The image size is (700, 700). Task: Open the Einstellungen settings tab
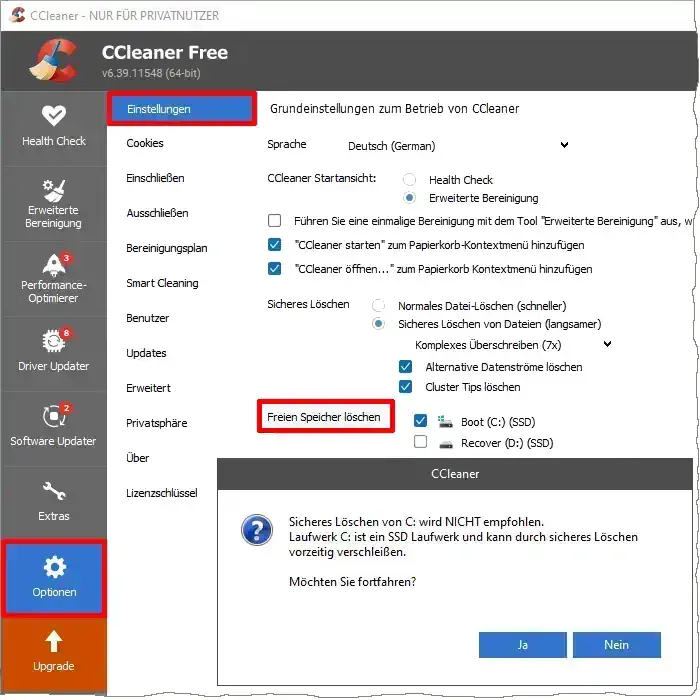[182, 109]
